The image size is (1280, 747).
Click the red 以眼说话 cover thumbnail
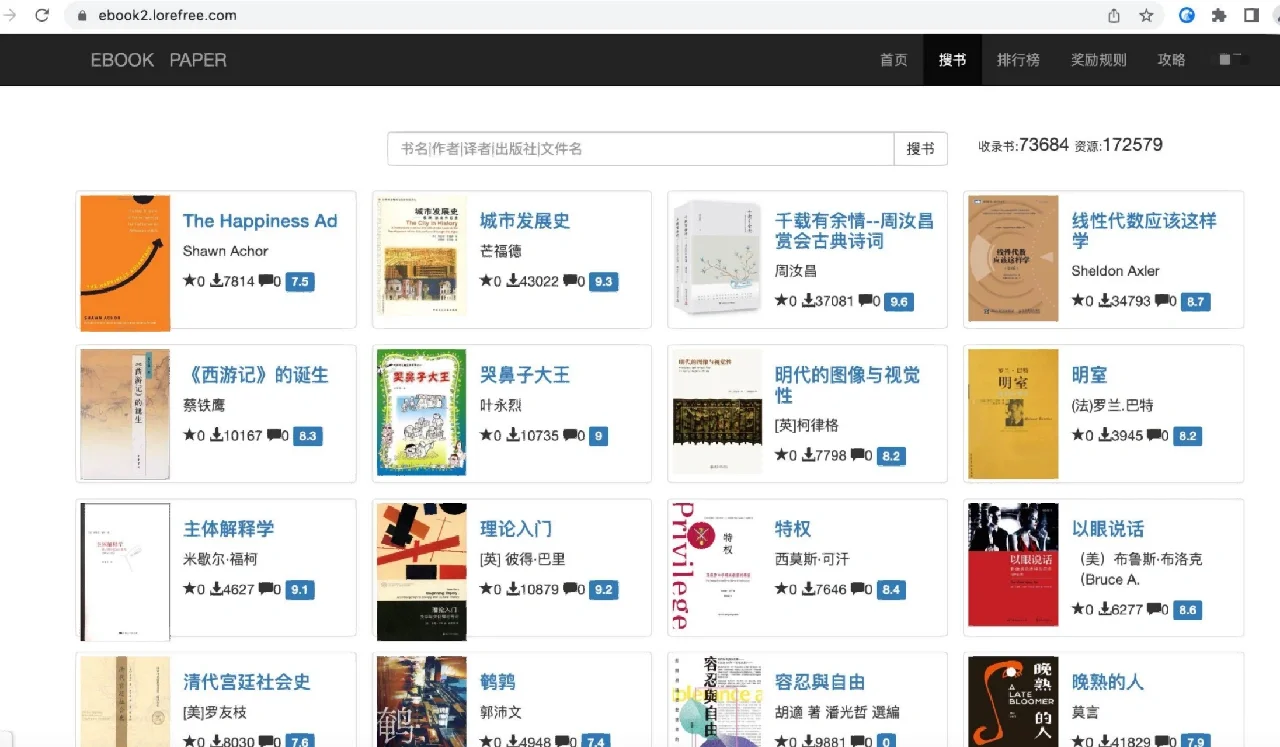coord(1013,564)
